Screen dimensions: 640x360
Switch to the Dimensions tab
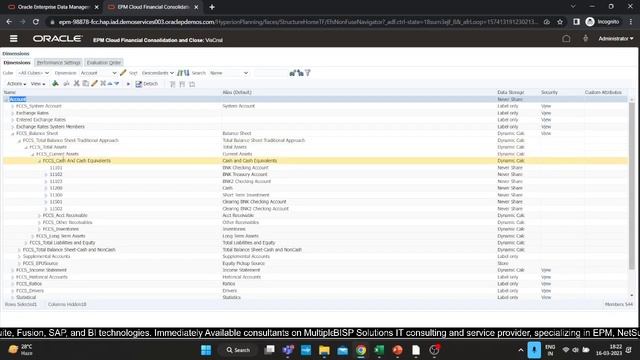click(17, 62)
